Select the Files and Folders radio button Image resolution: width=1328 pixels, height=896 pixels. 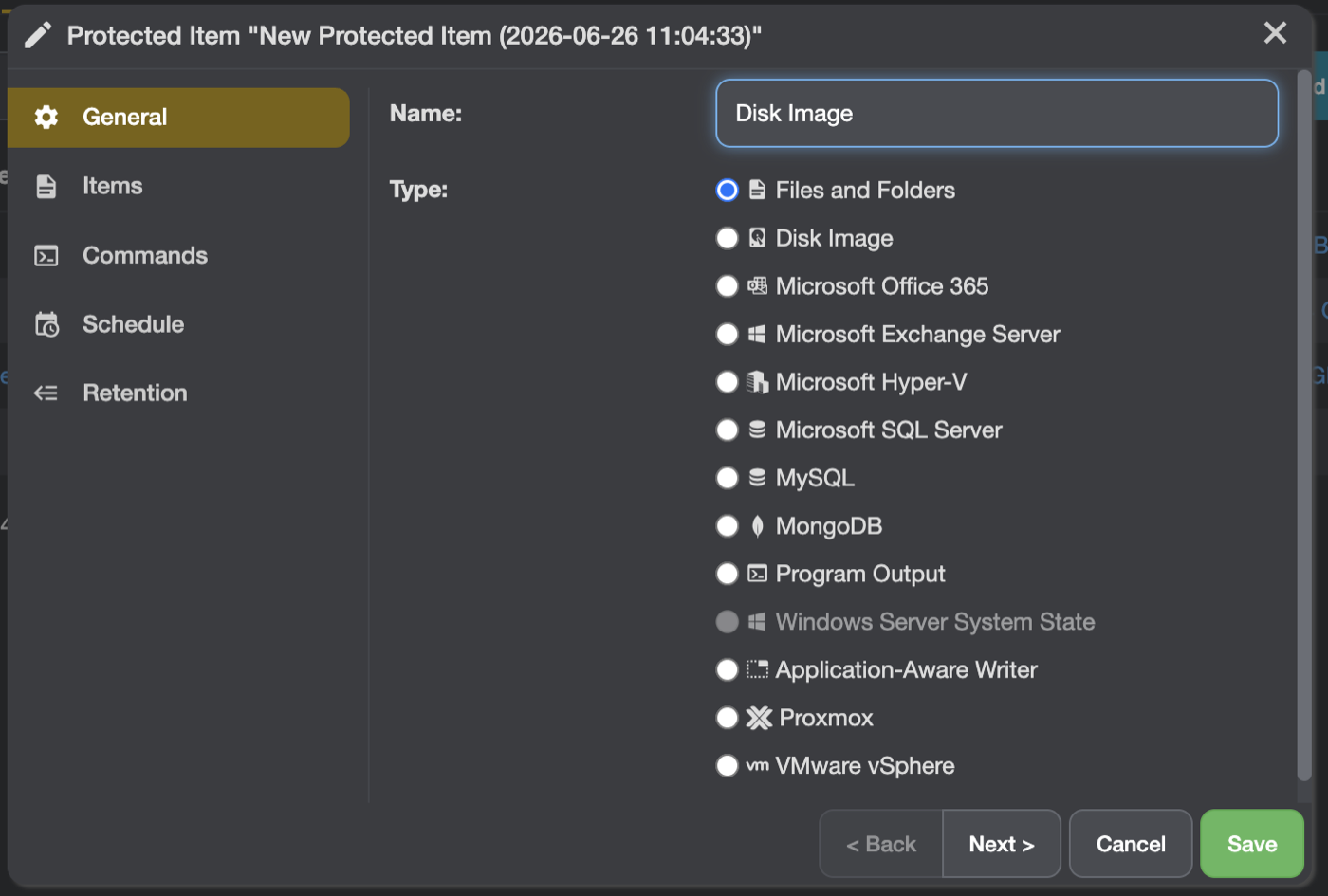[728, 190]
